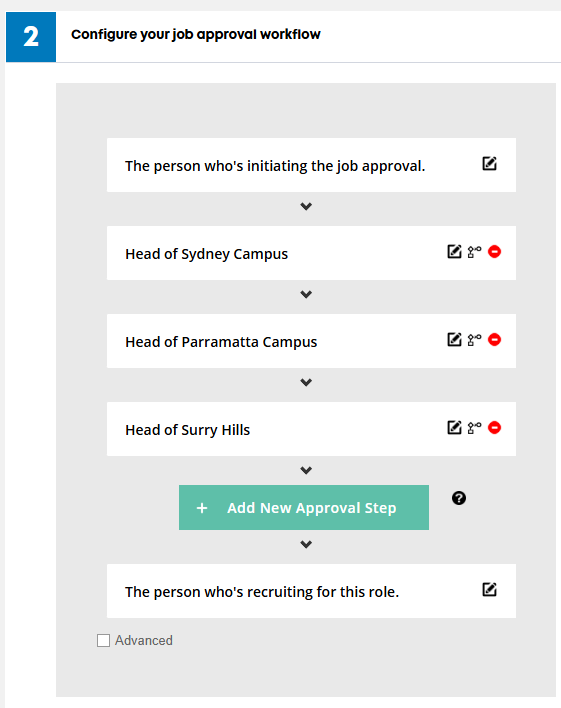Add a branch to Head of Sydney Campus
The height and width of the screenshot is (708, 561).
coord(474,252)
